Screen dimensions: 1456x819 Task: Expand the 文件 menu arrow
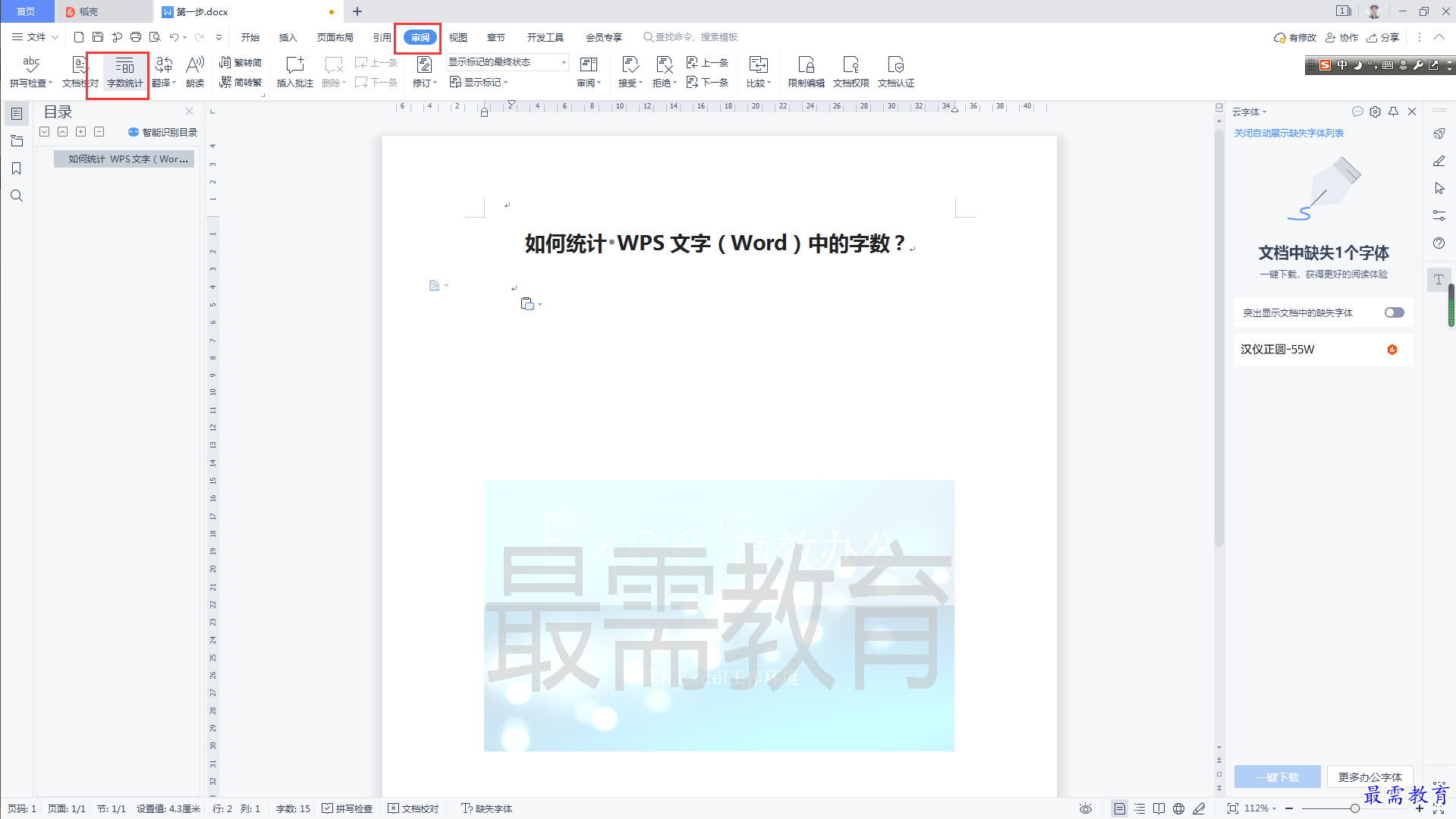[x=55, y=37]
